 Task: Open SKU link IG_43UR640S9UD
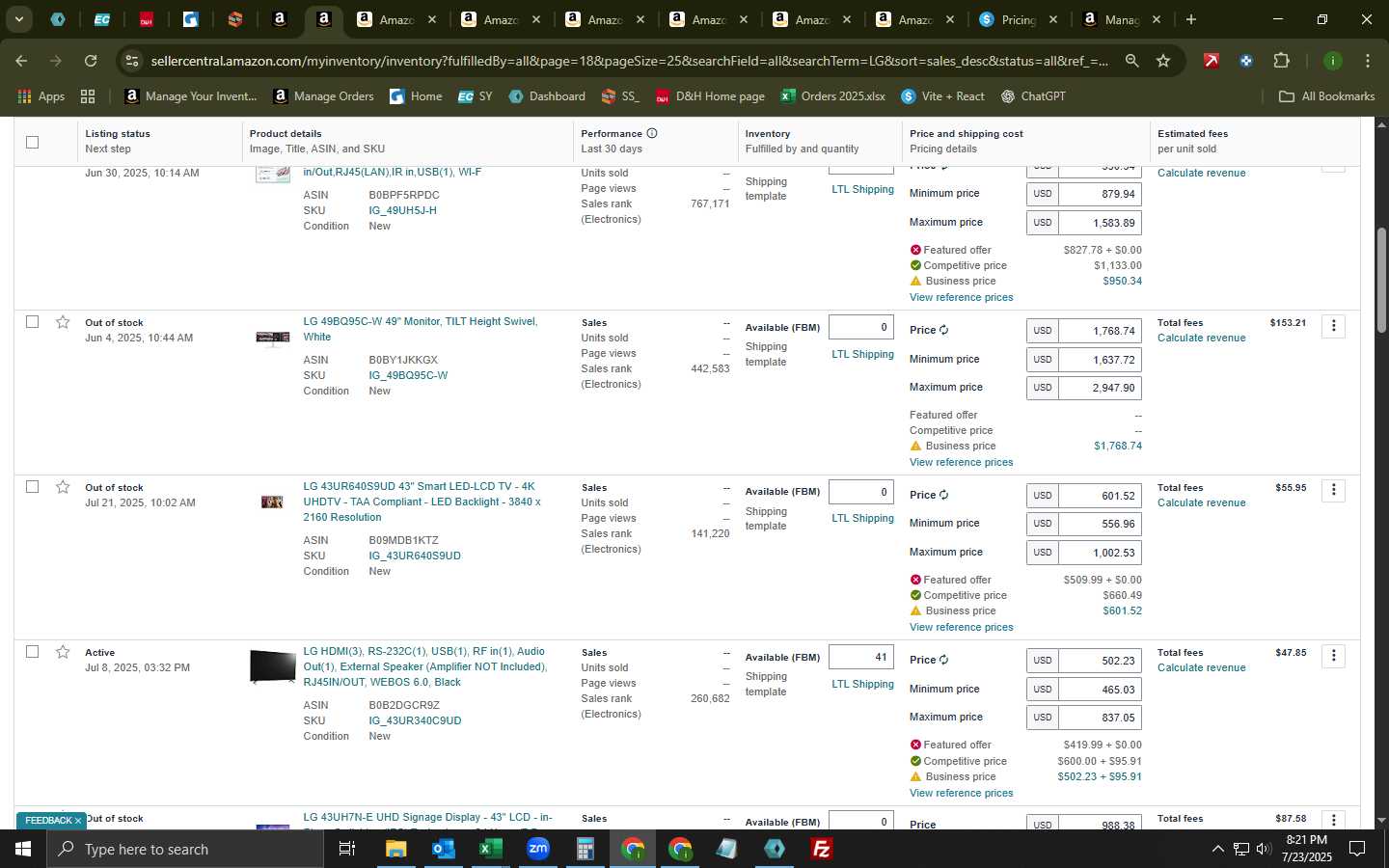click(x=415, y=556)
